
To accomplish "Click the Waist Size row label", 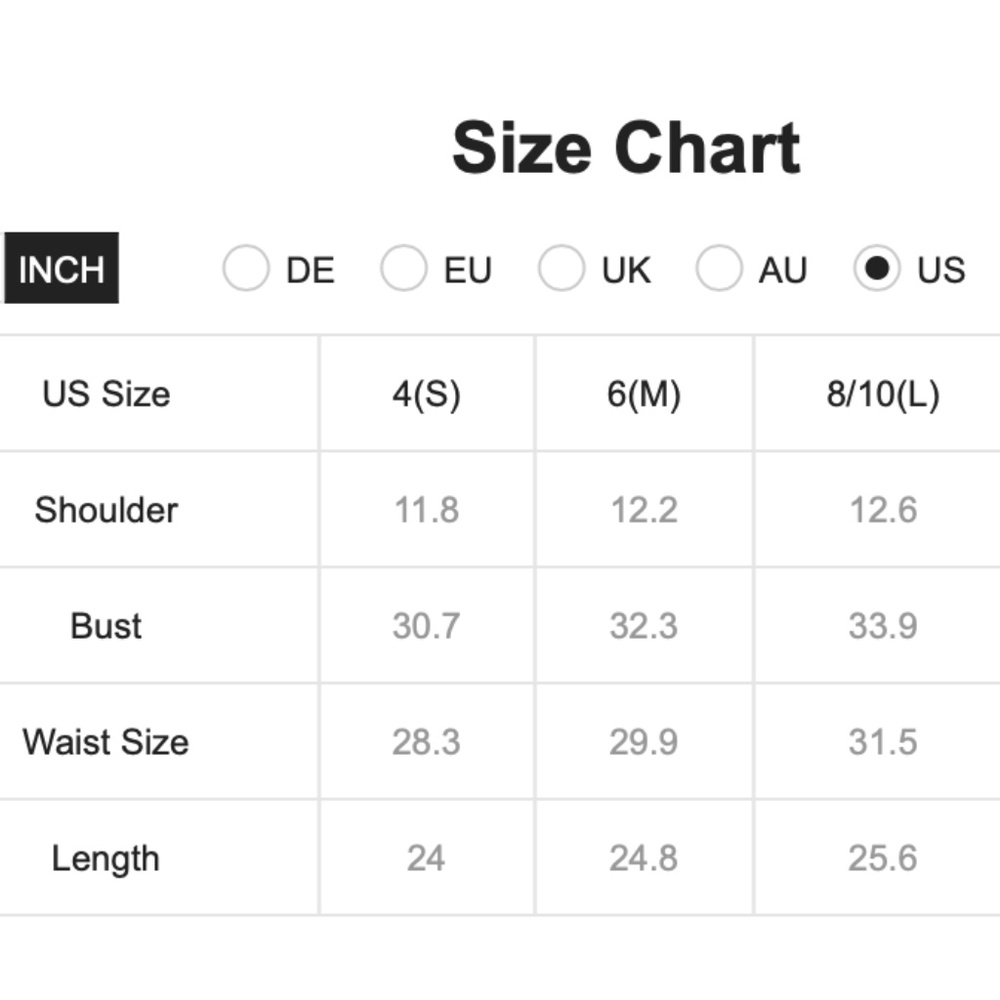I will 106,742.
